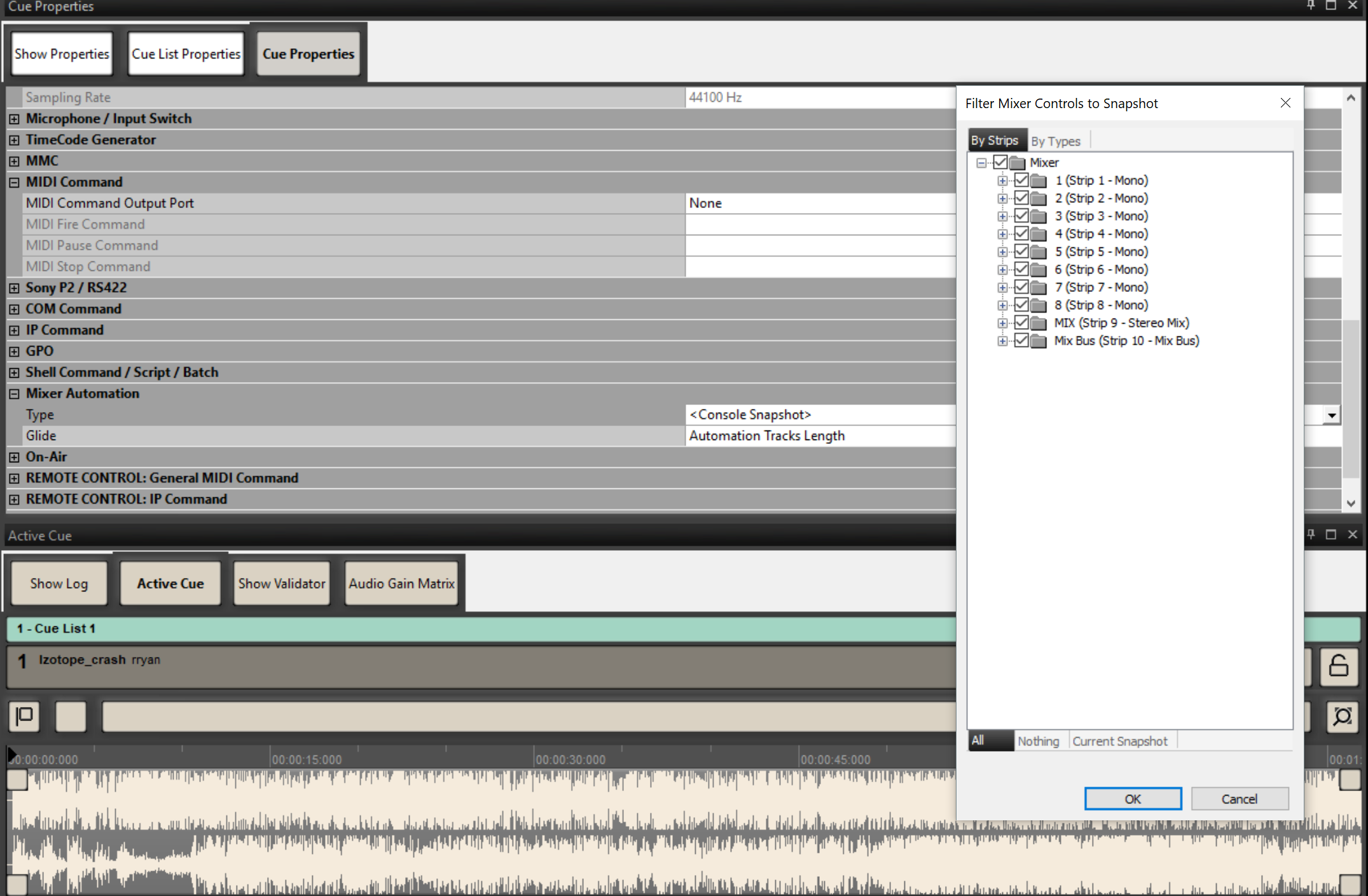Click the unlock padlock icon on cue 1
This screenshot has width=1368, height=896.
point(1338,666)
